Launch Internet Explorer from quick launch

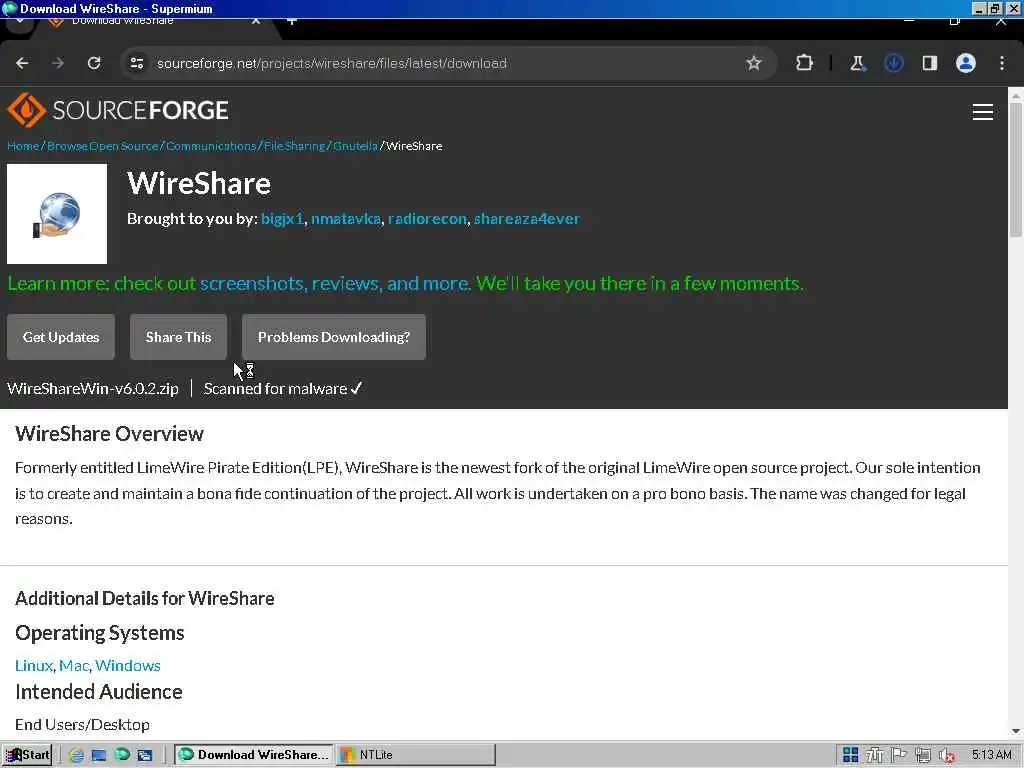pos(76,755)
